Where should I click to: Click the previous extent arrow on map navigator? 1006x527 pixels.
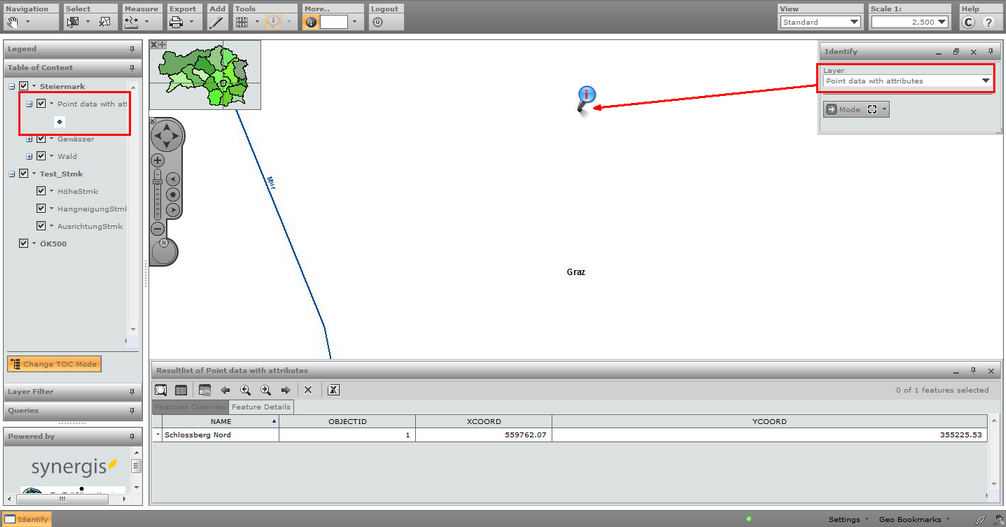tap(173, 180)
